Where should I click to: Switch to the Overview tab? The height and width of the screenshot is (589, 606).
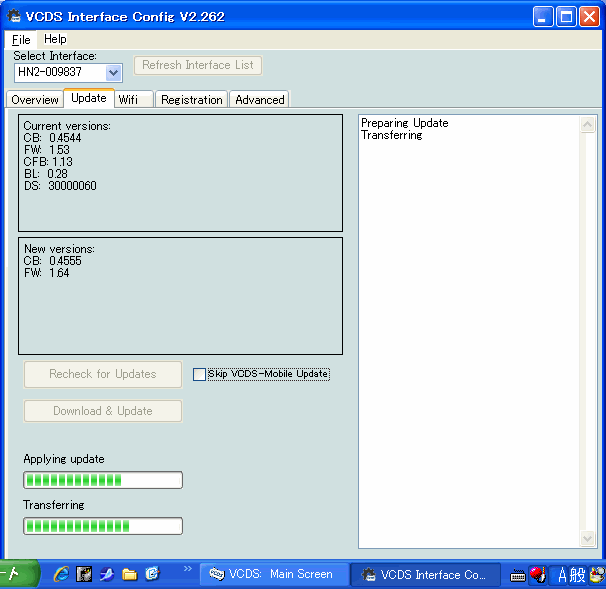point(35,100)
